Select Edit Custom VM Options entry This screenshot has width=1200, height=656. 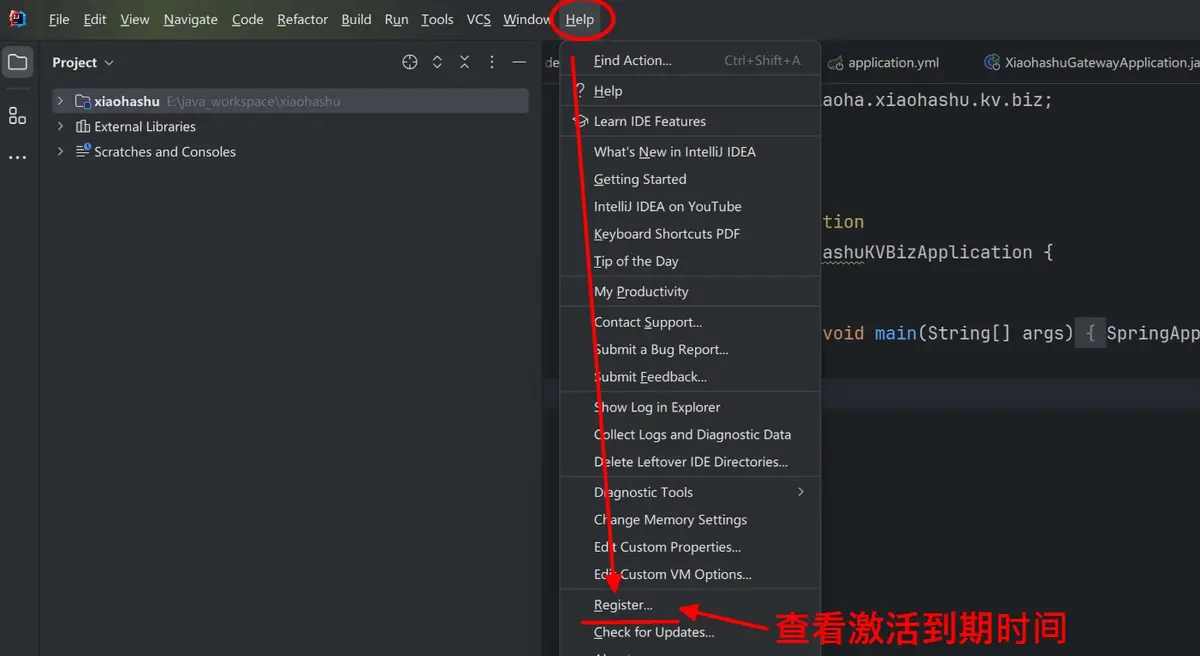point(691,574)
